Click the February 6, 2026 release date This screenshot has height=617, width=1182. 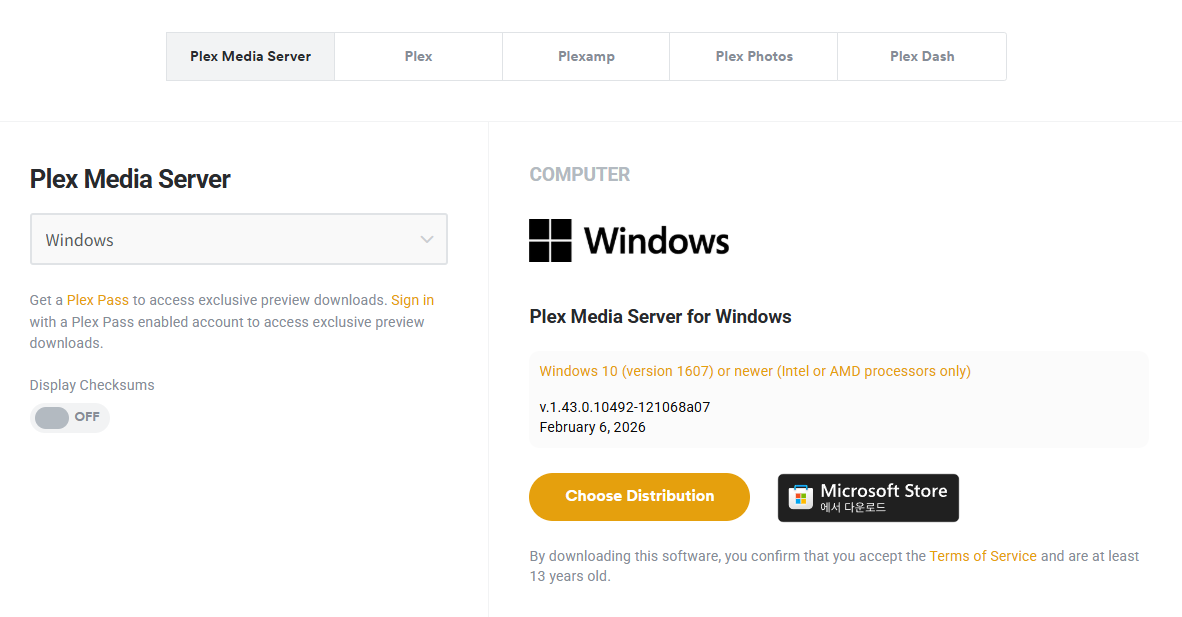coord(593,428)
